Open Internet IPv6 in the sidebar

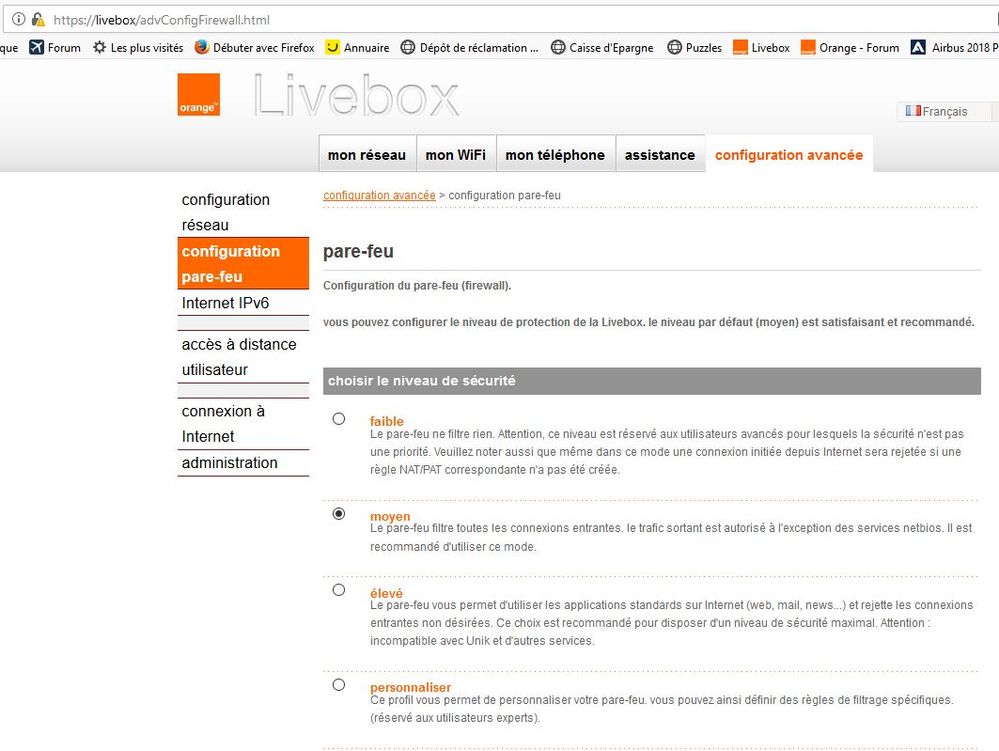tap(243, 303)
